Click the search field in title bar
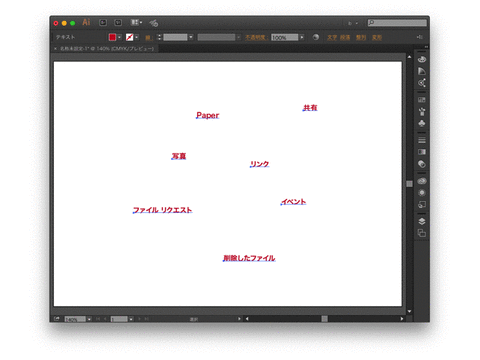The width and height of the screenshot is (480, 360). 397,23
